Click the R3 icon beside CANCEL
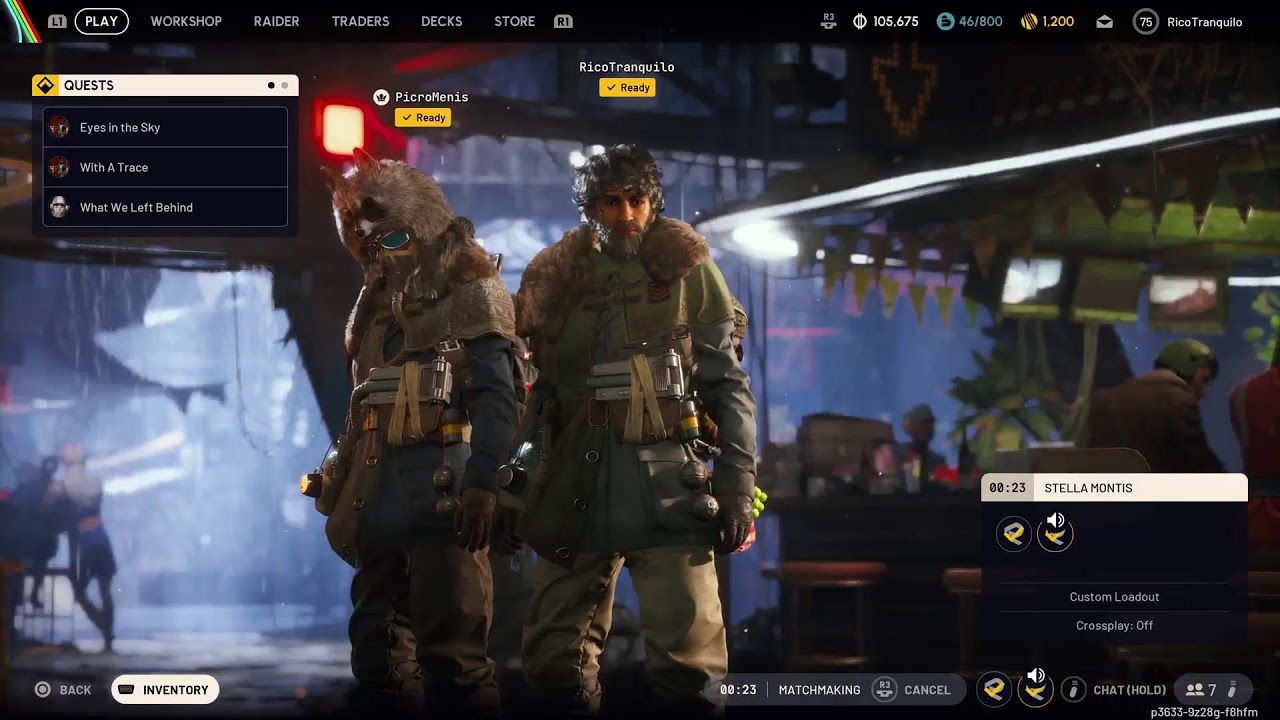This screenshot has height=720, width=1280. point(884,690)
